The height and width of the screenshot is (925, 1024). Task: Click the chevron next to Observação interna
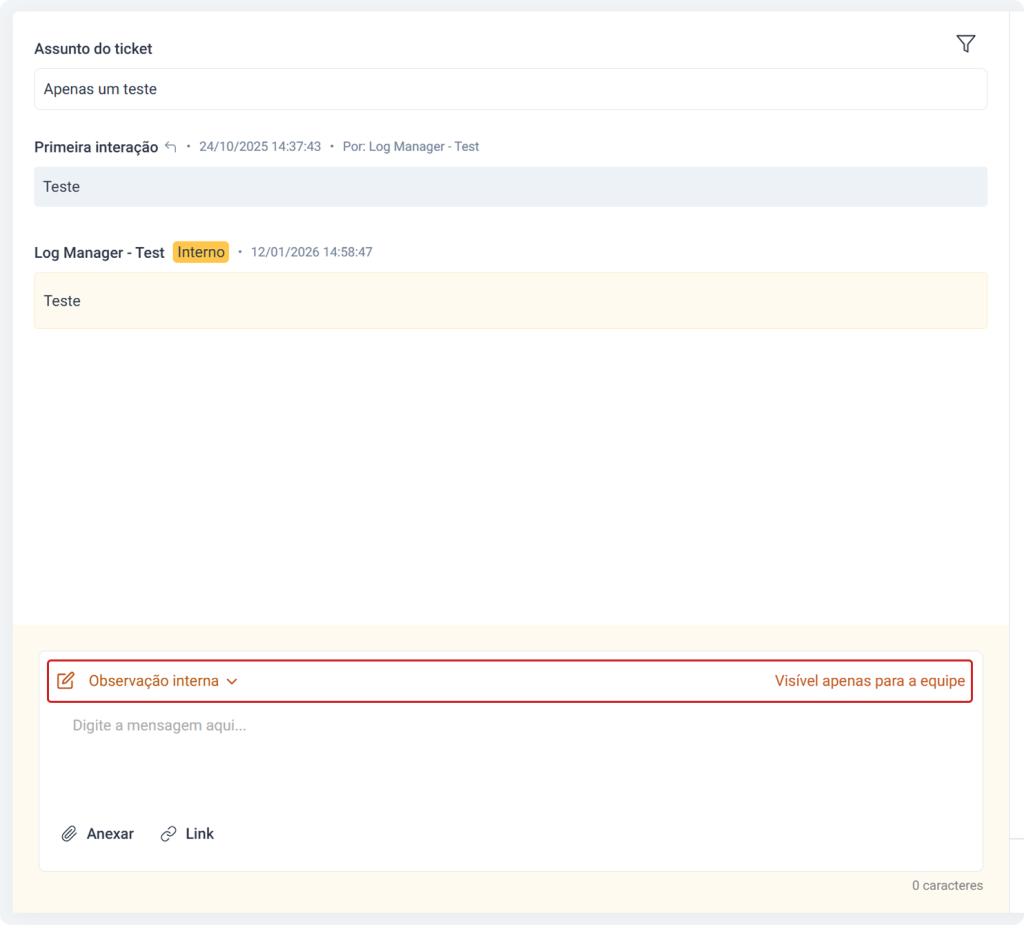[x=232, y=682]
